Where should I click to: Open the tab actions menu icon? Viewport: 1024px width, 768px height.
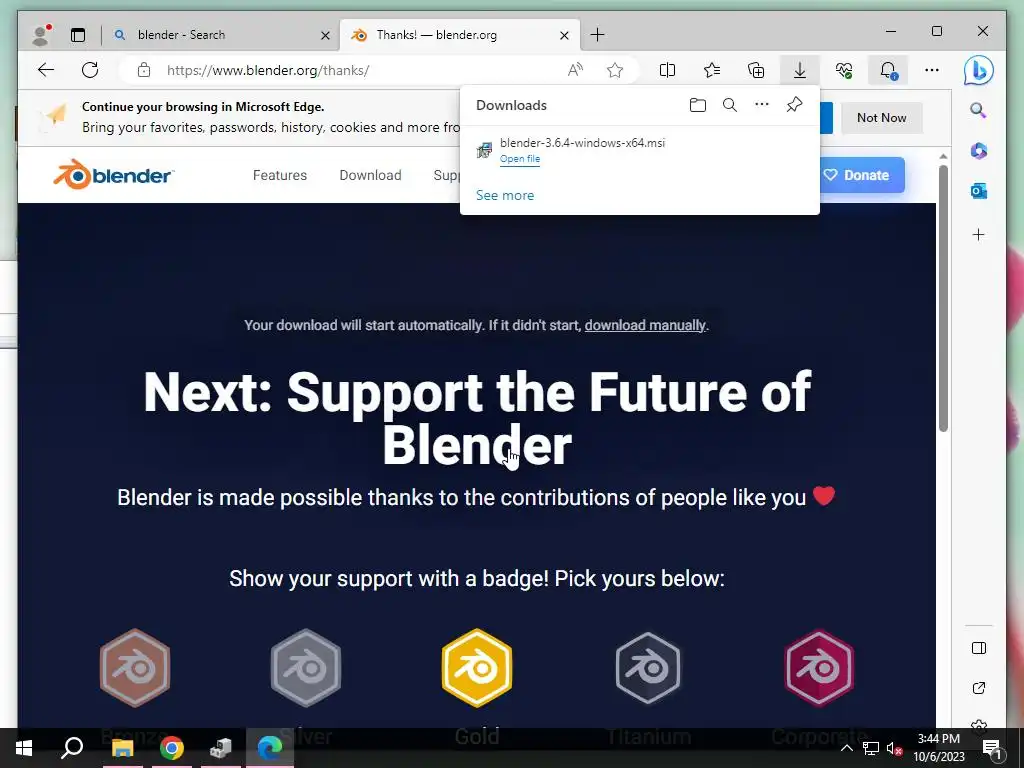click(78, 35)
